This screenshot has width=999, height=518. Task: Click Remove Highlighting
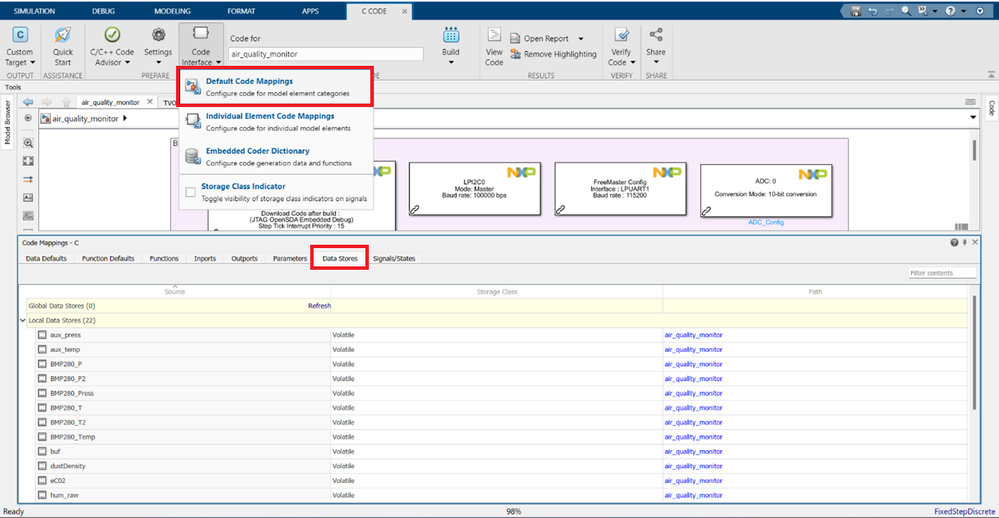554,54
